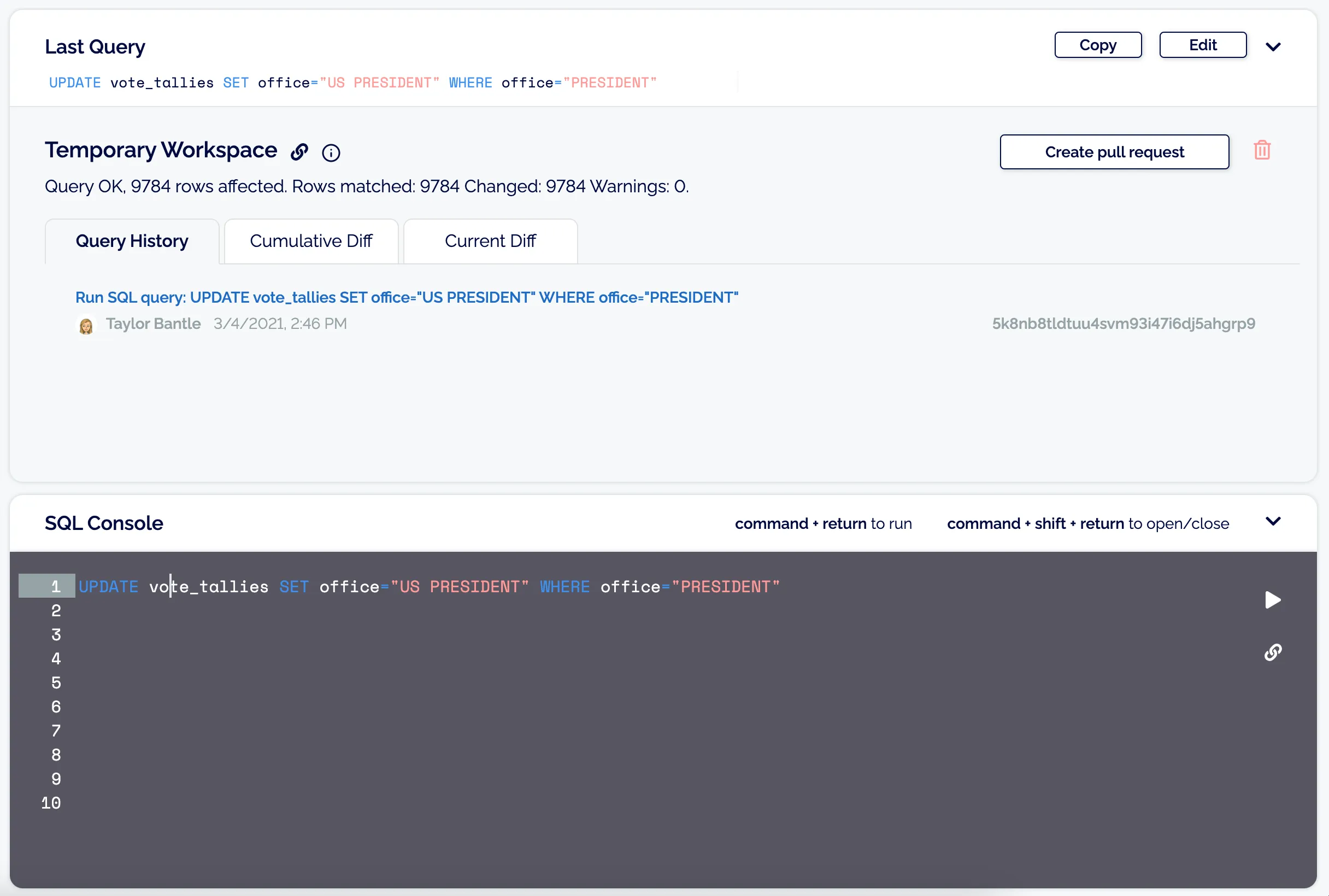
Task: Select line number 1 in the gutter
Action: 55,586
